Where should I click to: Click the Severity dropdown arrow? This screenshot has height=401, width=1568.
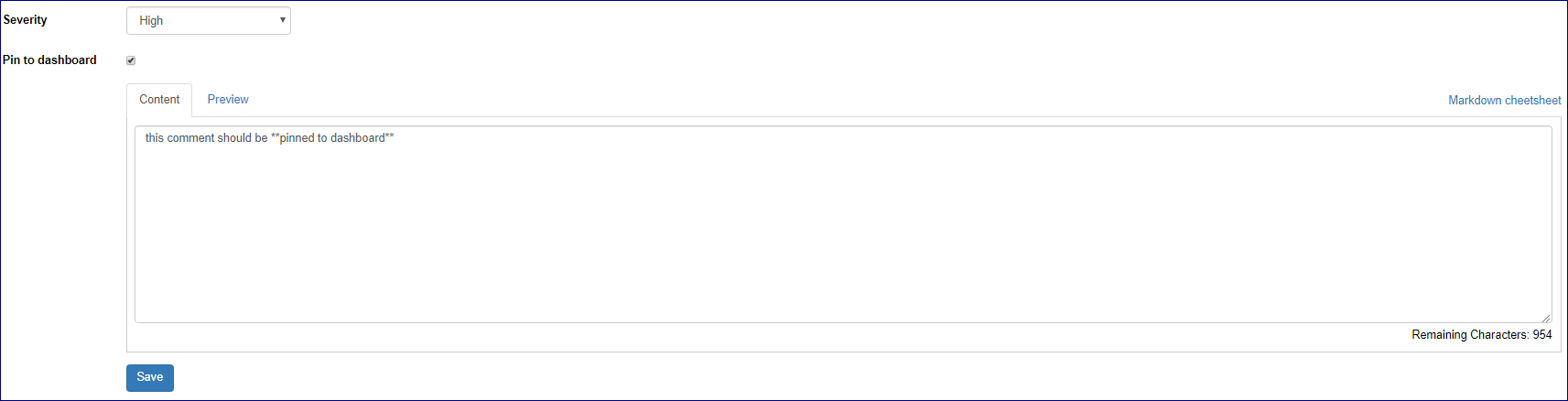282,20
